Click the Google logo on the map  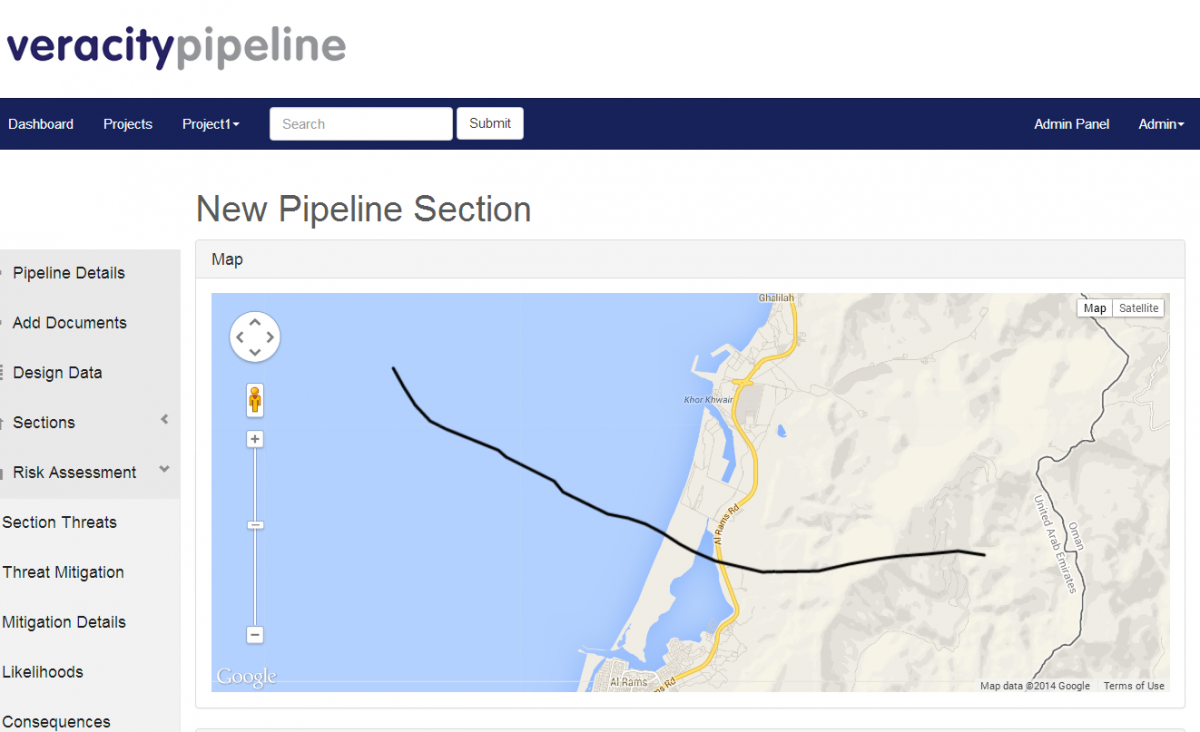[x=245, y=676]
